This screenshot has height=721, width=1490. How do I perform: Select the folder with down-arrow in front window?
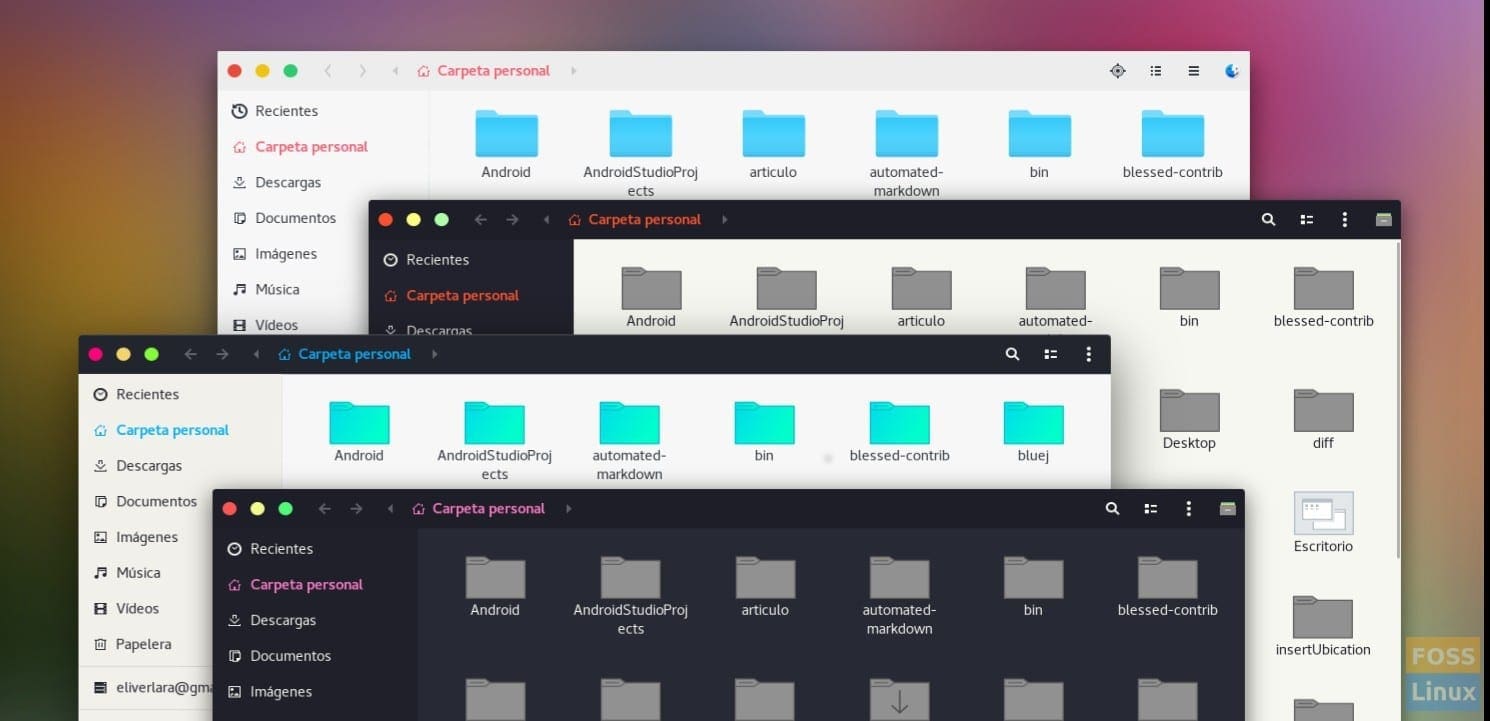pyautogui.click(x=899, y=699)
